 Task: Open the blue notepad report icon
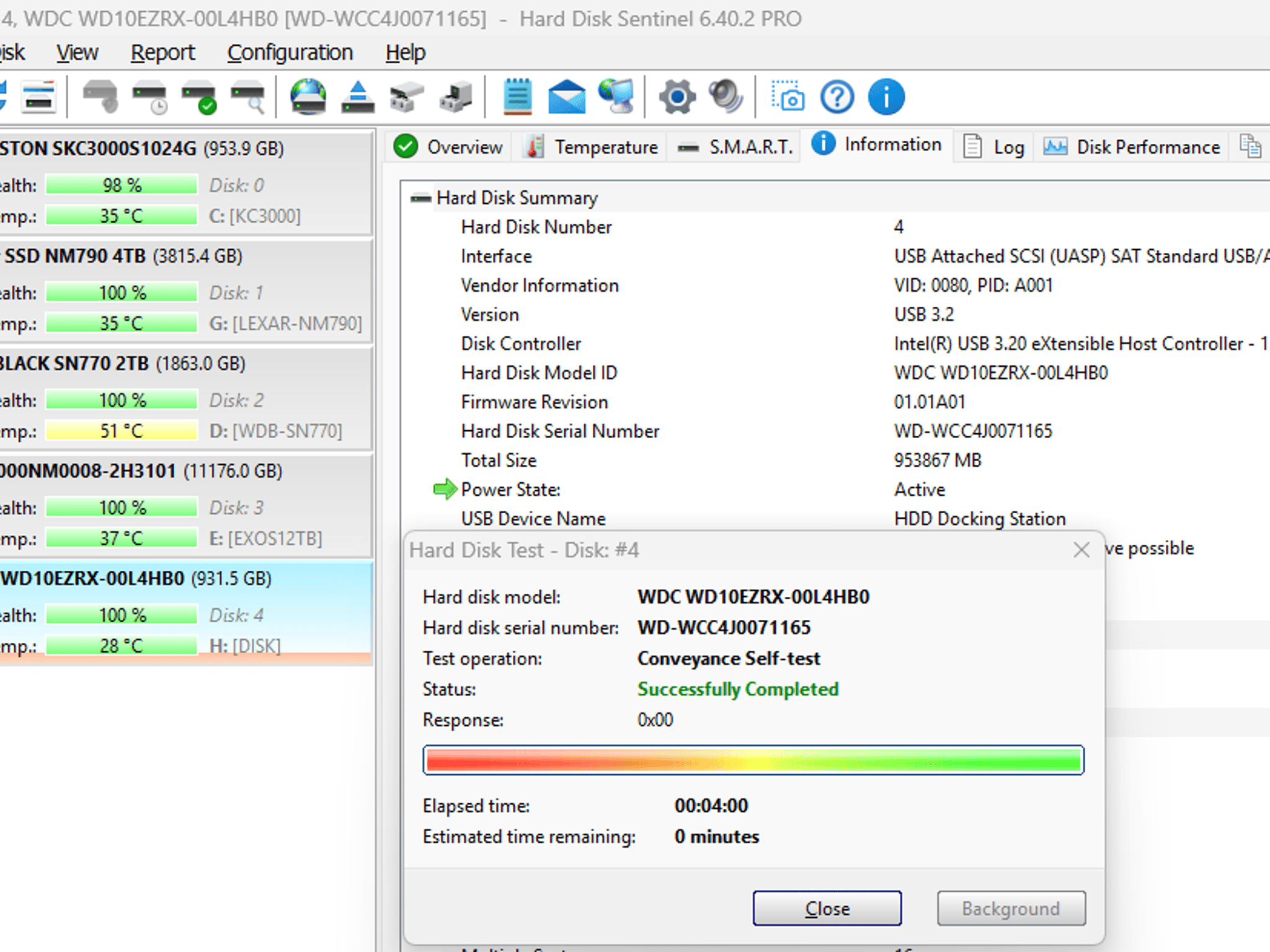pos(517,97)
